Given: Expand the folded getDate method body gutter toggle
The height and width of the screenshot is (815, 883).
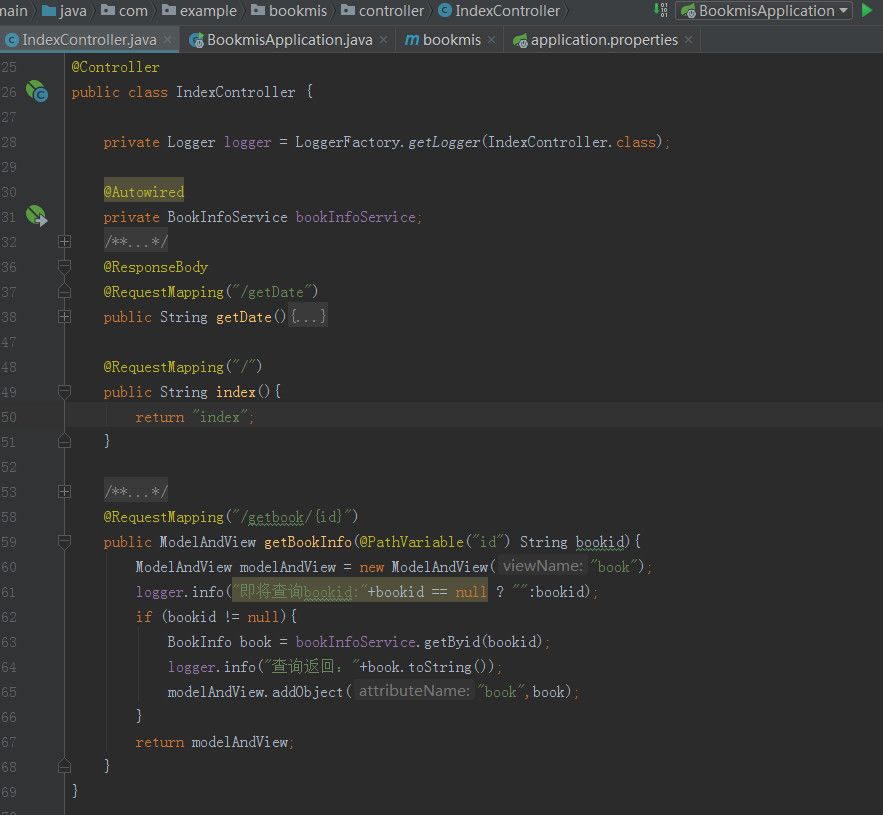Looking at the screenshot, I should pos(64,317).
